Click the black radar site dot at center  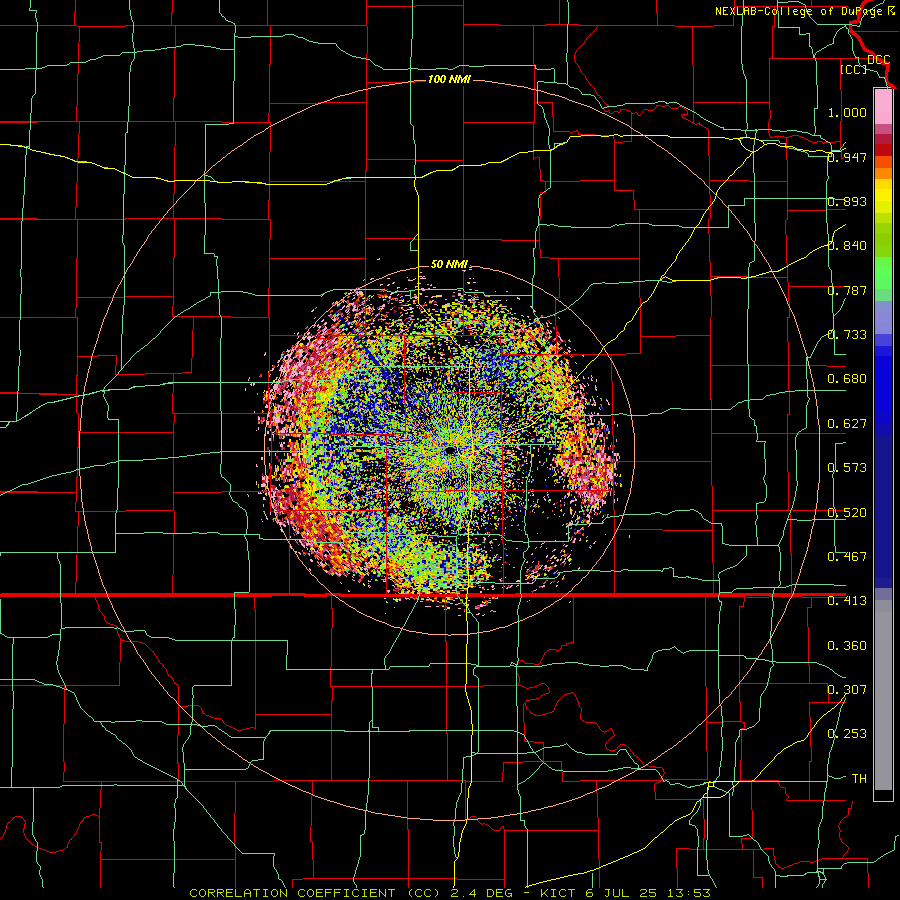pyautogui.click(x=450, y=451)
